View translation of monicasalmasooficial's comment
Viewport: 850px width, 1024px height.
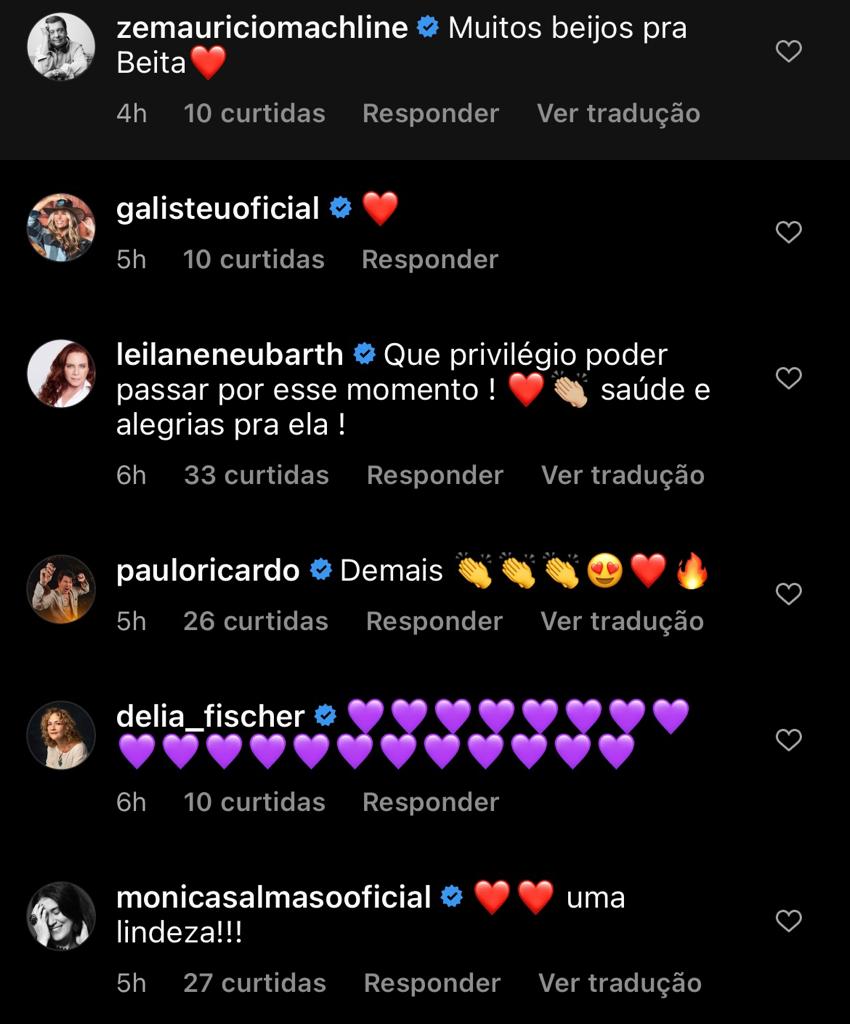pyautogui.click(x=620, y=983)
